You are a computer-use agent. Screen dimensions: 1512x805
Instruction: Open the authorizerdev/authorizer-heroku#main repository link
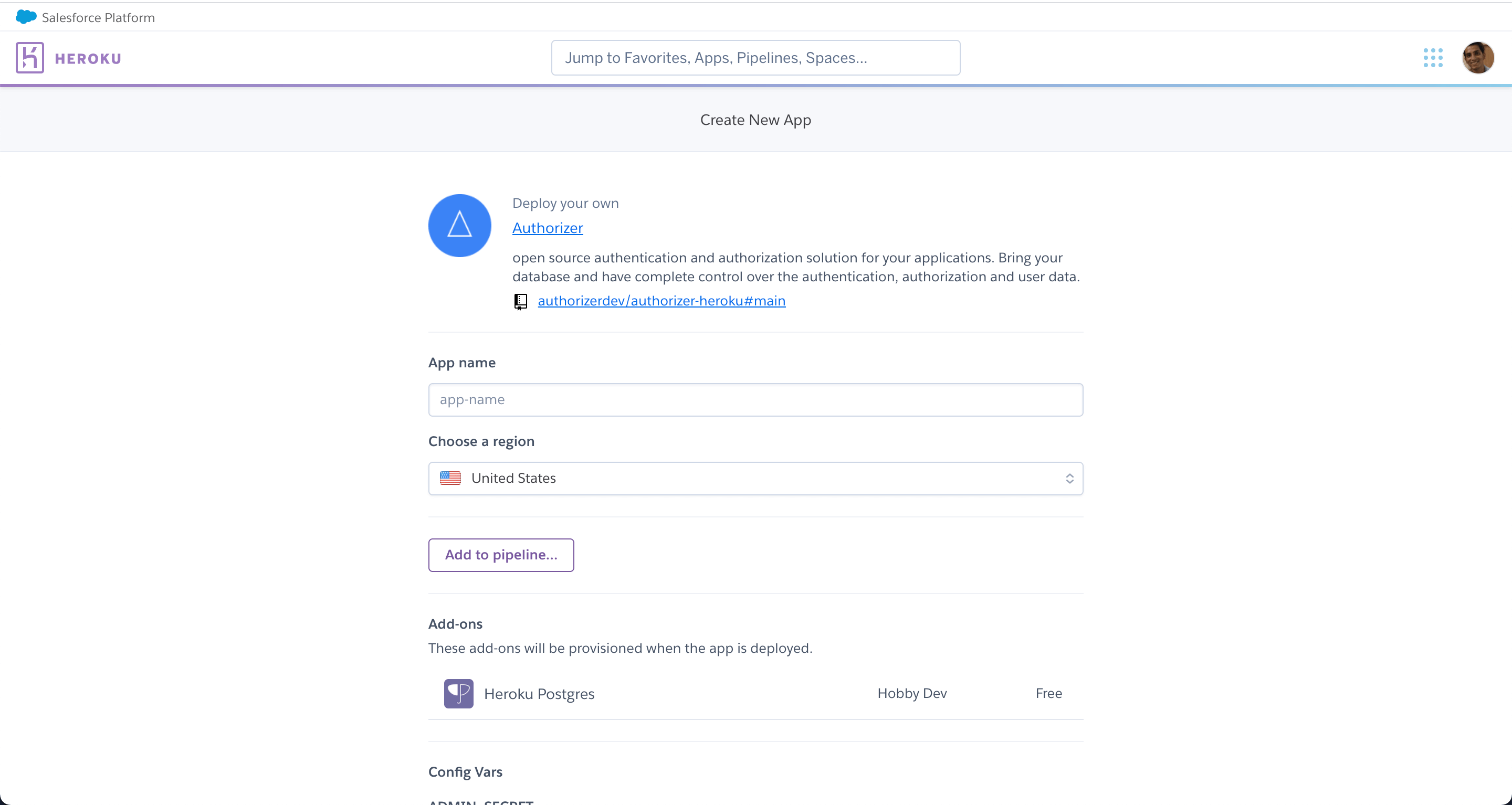[661, 300]
